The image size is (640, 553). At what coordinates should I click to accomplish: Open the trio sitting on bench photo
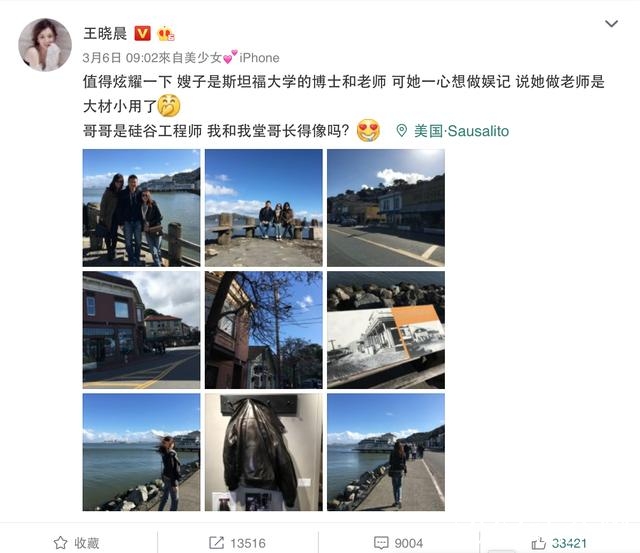click(x=264, y=208)
